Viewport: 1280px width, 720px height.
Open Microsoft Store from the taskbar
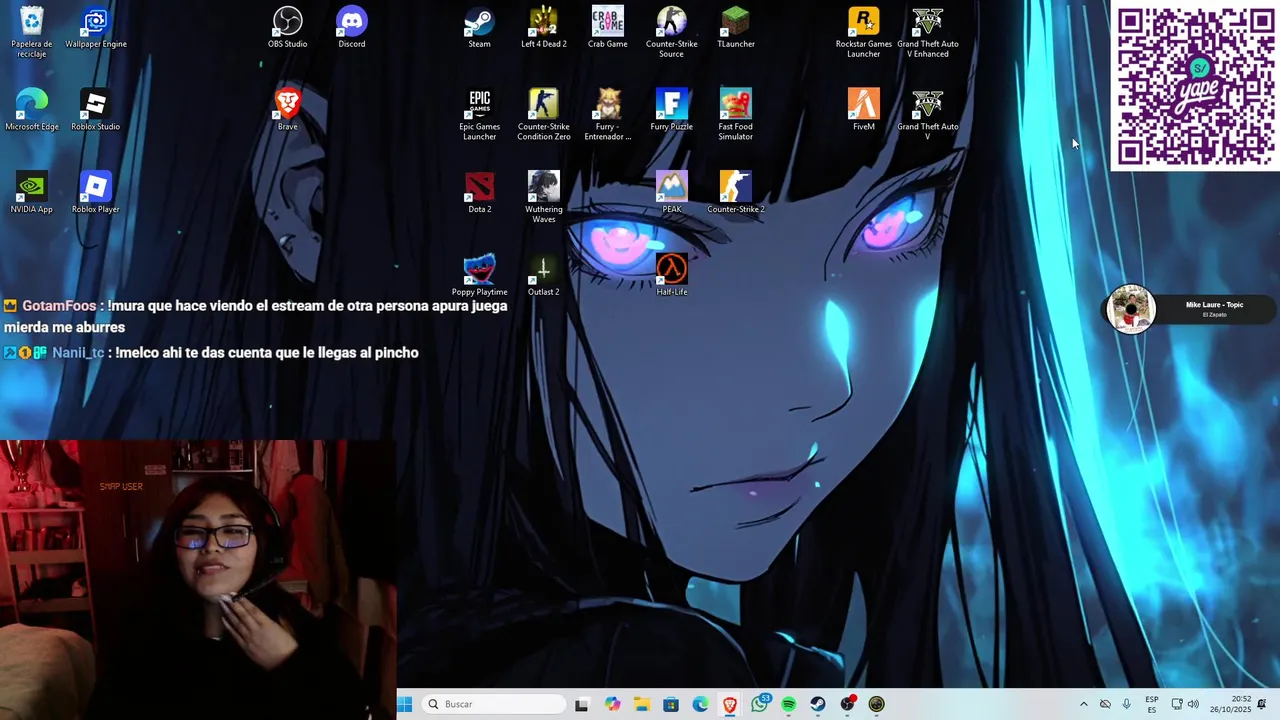point(671,704)
